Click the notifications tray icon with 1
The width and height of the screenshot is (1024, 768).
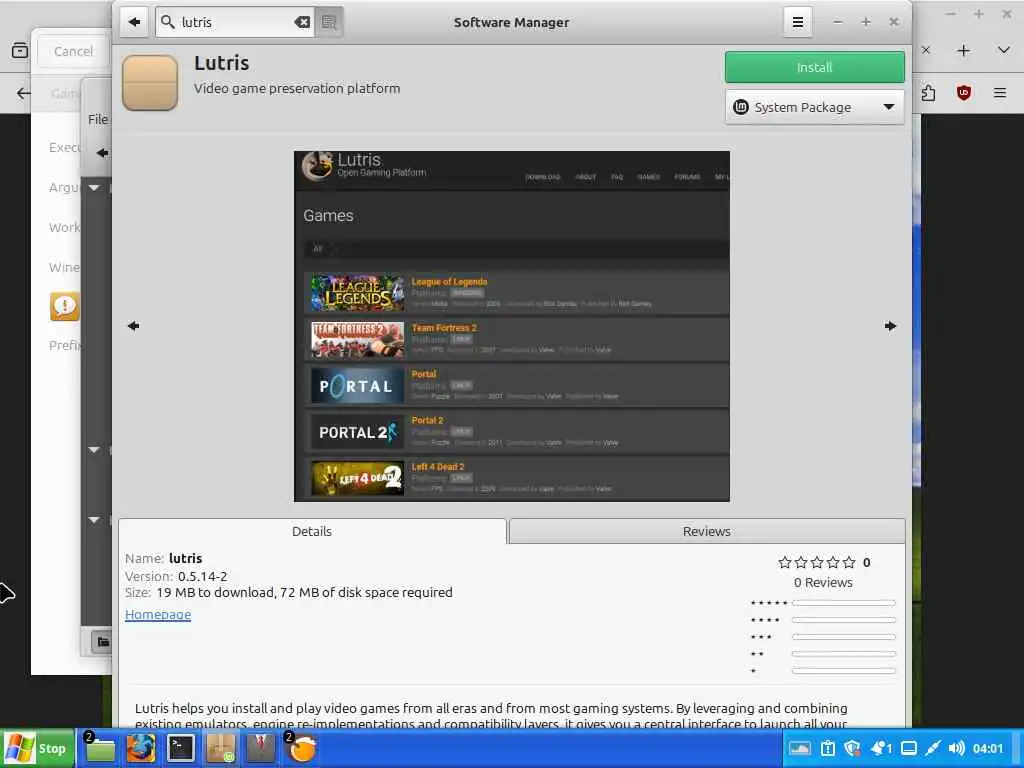(x=881, y=748)
